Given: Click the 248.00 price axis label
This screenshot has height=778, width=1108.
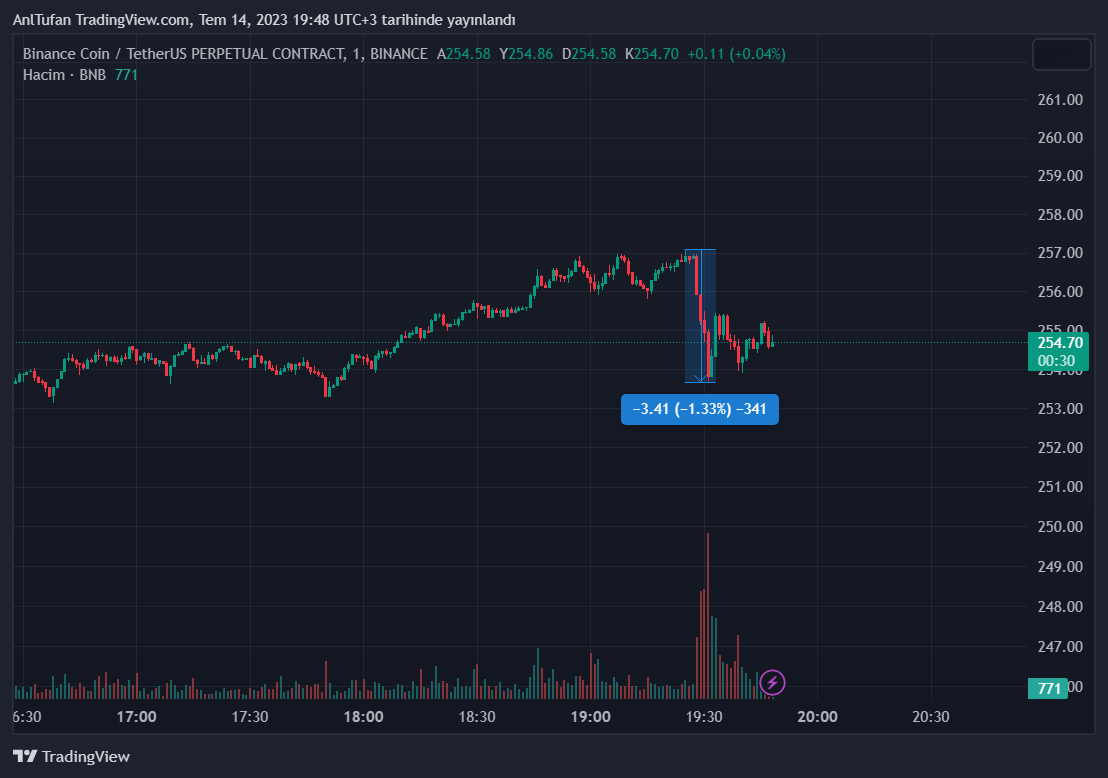Looking at the screenshot, I should (x=1060, y=606).
